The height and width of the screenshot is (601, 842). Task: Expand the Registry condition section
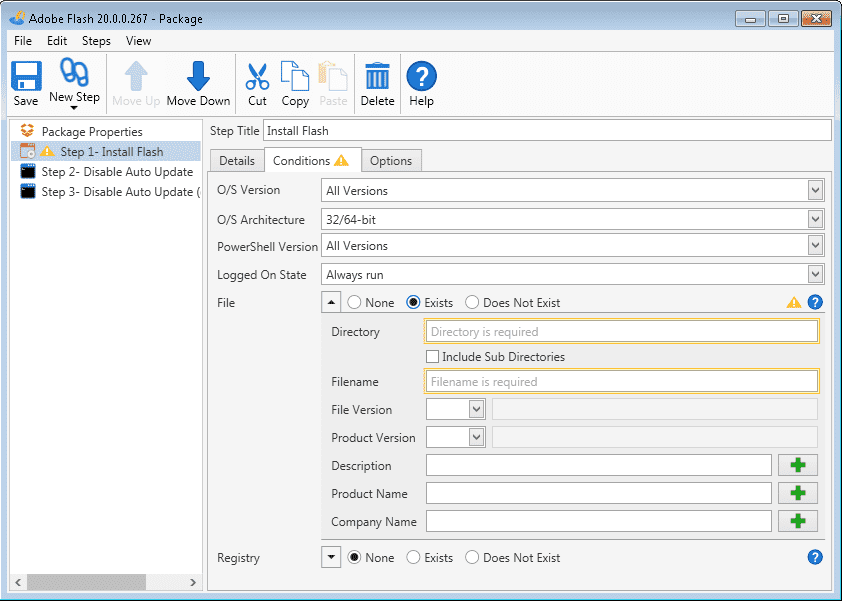331,557
